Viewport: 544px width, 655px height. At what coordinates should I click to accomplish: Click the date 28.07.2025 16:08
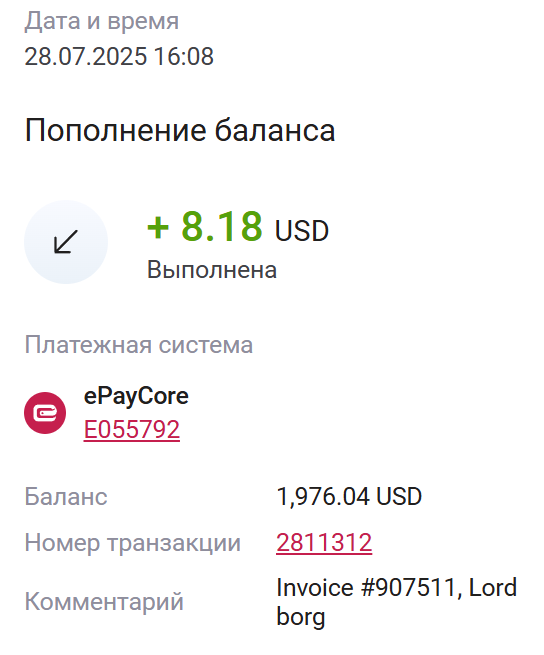(x=119, y=56)
